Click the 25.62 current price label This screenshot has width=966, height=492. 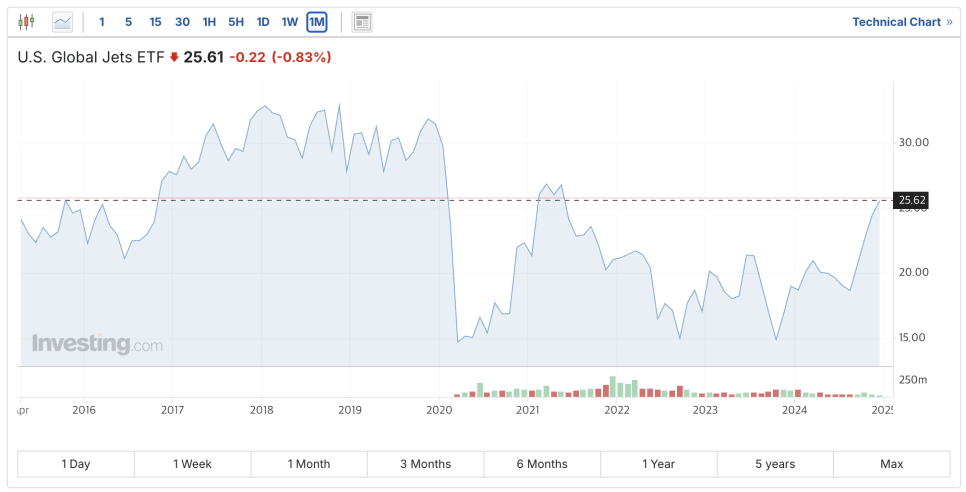[911, 200]
